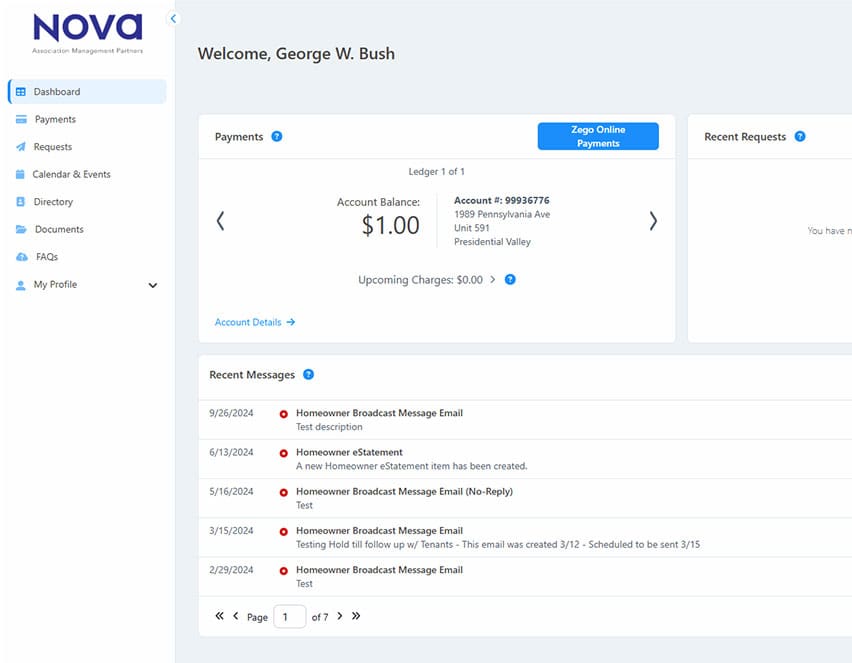Image resolution: width=852 pixels, height=663 pixels.
Task: Click the Calendar & Events sidebar icon
Action: [21, 174]
